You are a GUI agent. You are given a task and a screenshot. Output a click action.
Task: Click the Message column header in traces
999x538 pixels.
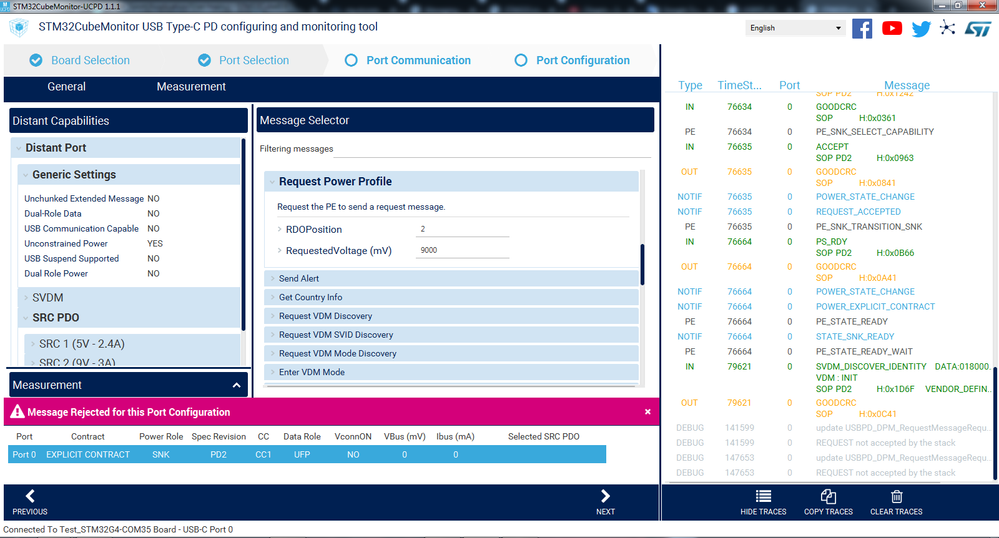tap(907, 85)
